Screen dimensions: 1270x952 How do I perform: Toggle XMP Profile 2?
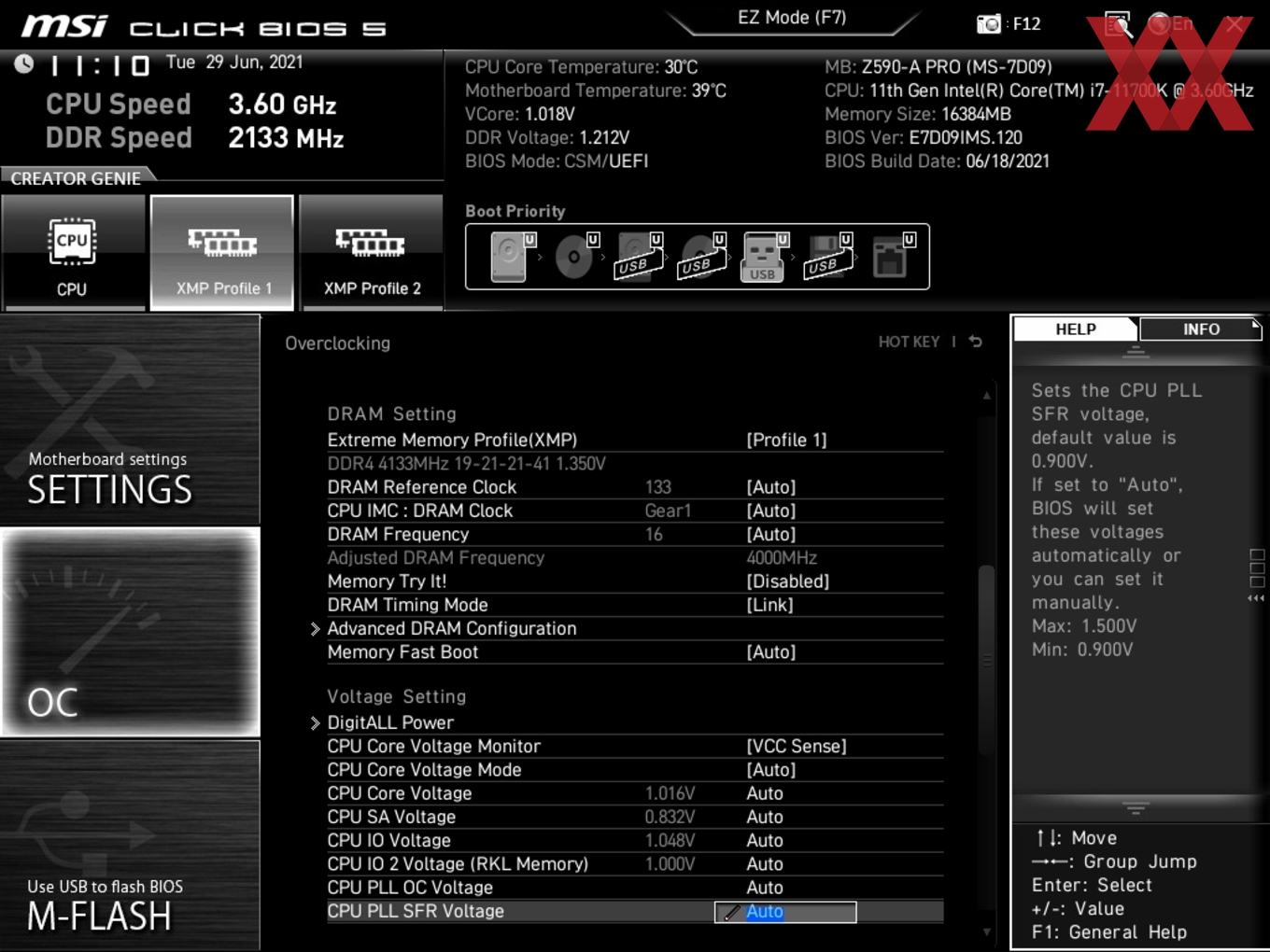pos(372,253)
